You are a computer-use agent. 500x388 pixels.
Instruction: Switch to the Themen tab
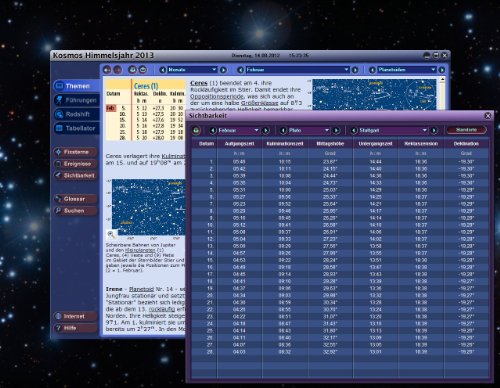pyautogui.click(x=76, y=86)
